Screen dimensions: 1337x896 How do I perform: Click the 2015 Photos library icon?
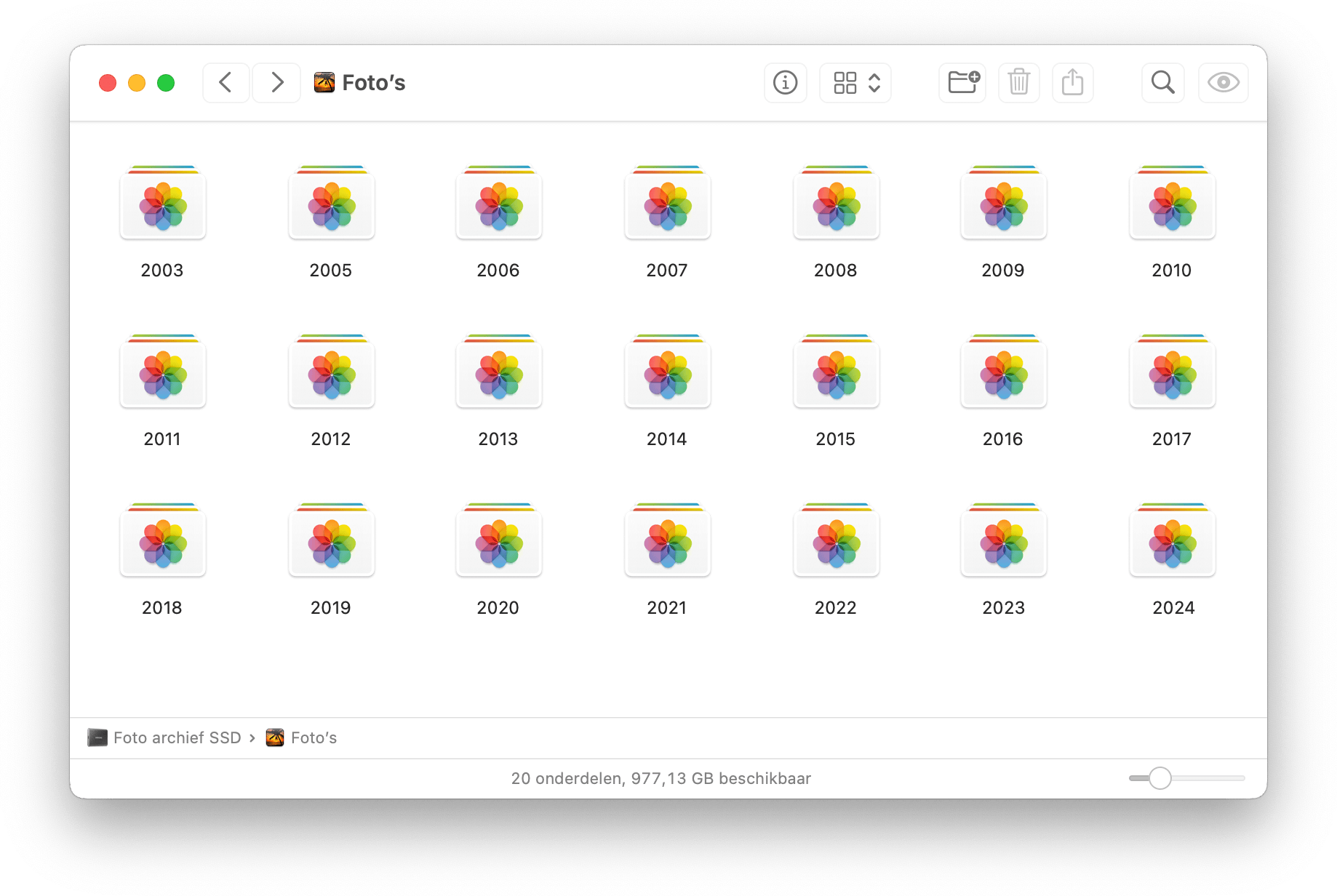point(837,372)
